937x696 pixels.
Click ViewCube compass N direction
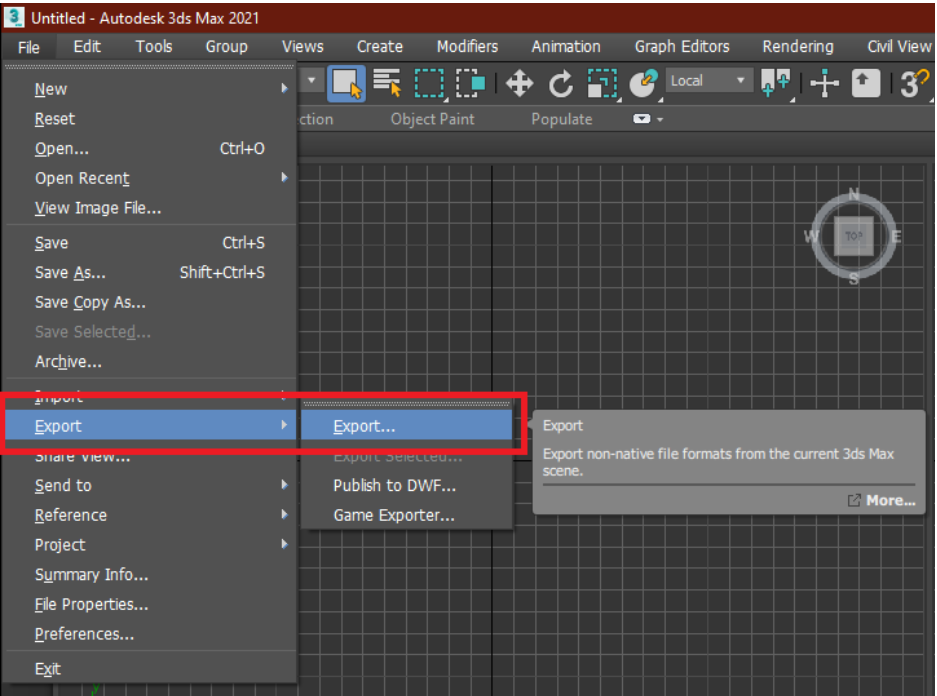pos(854,194)
